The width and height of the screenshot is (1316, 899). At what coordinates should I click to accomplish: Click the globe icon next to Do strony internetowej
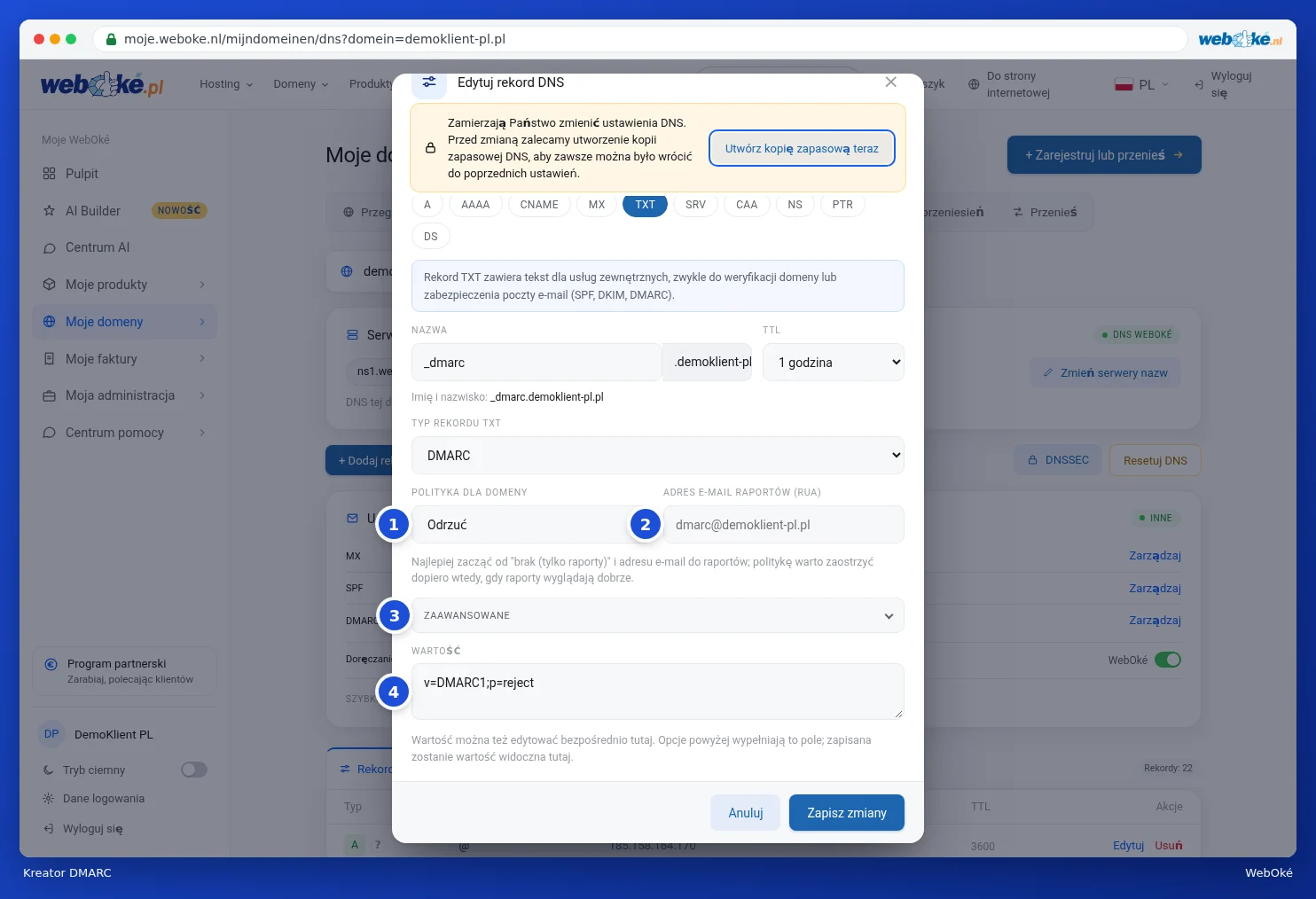pos(974,84)
